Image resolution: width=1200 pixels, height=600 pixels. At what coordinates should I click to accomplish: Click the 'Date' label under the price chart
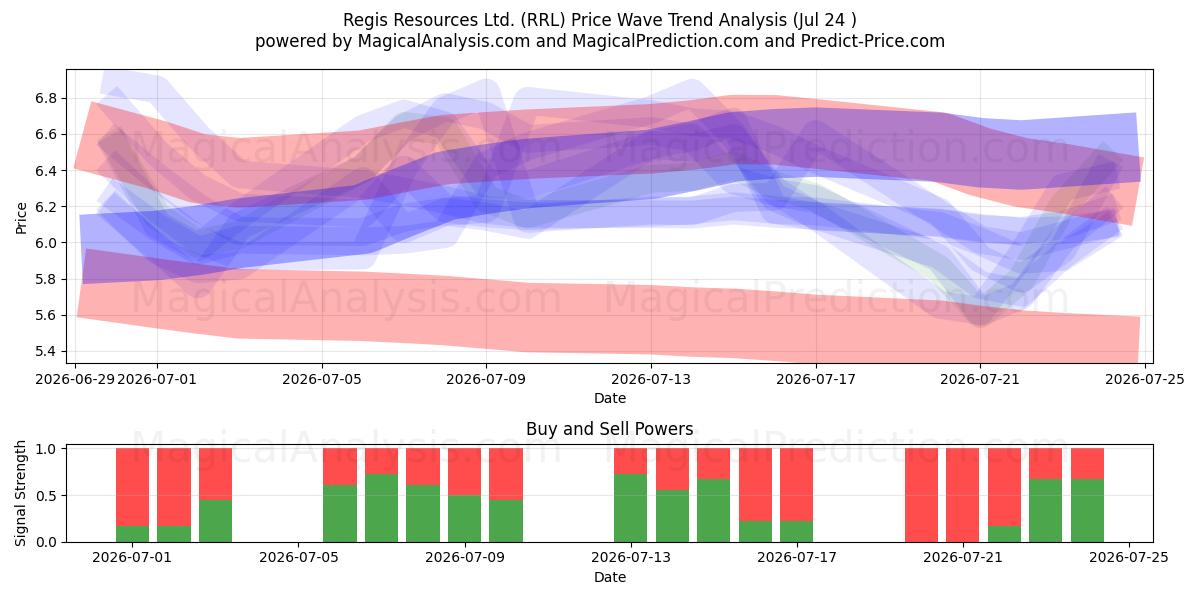(610, 398)
